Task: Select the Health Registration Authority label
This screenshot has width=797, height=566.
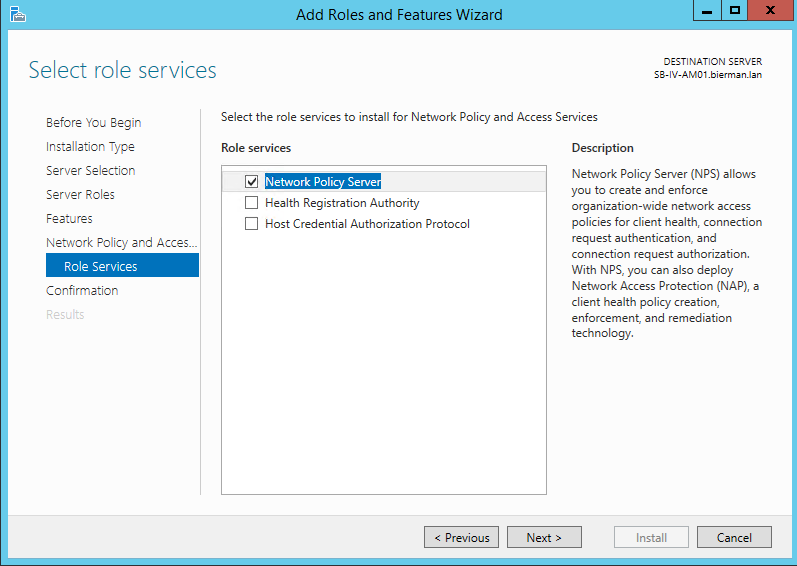Action: click(342, 203)
